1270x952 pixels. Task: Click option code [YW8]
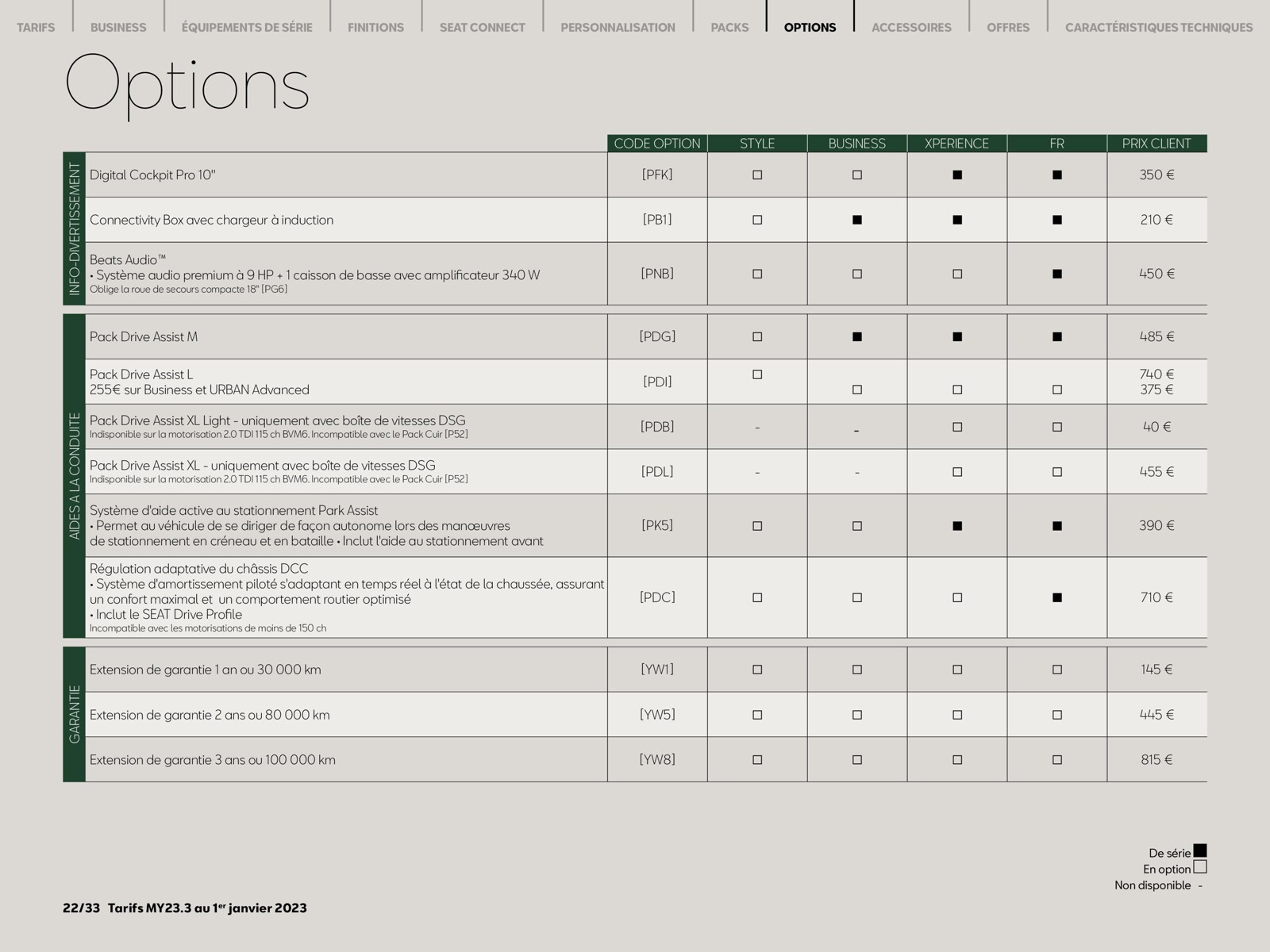[657, 760]
